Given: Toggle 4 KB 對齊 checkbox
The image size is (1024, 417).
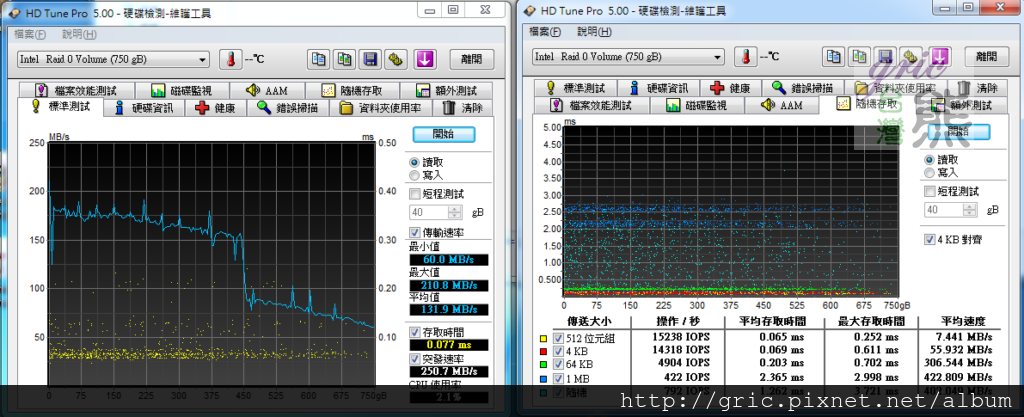Looking at the screenshot, I should (929, 240).
